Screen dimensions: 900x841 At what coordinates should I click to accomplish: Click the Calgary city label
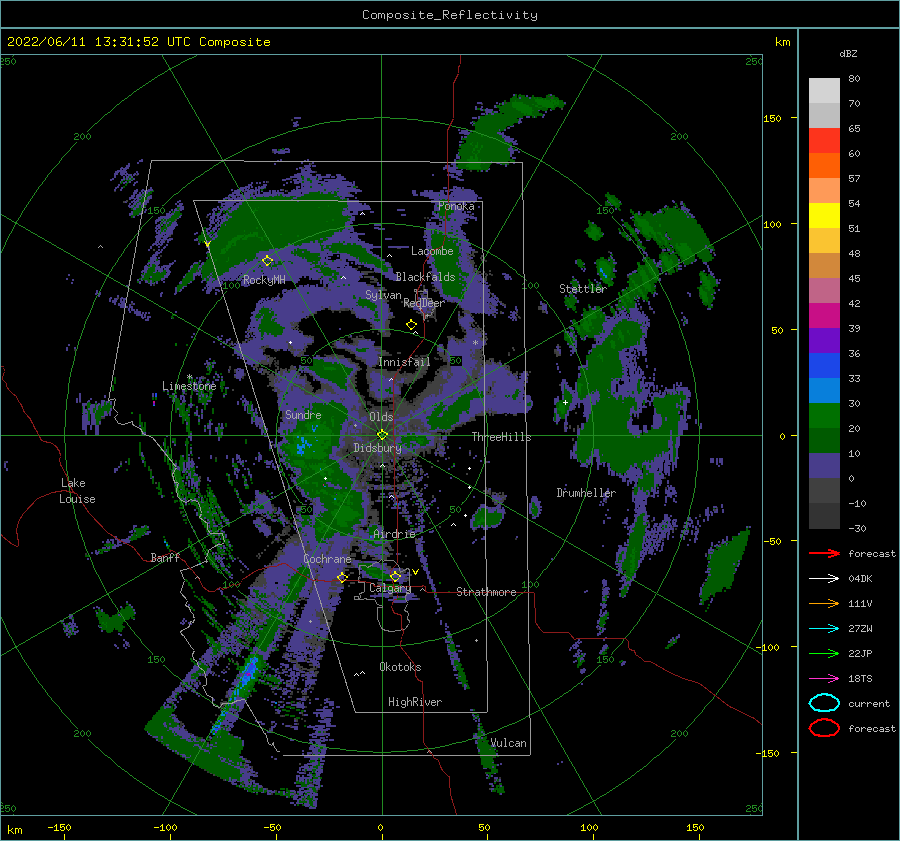click(x=390, y=588)
